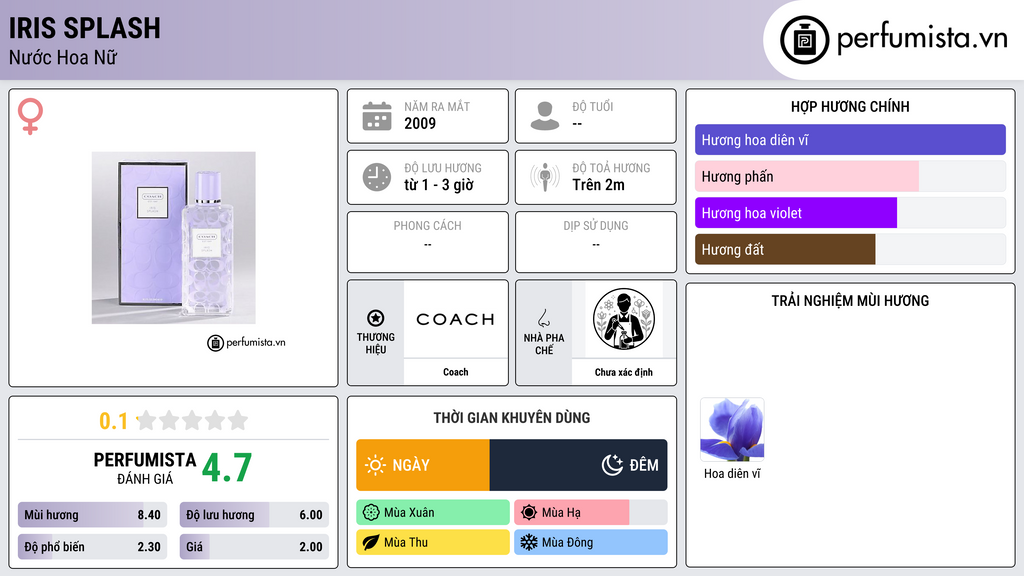
Task: Click the pink Hương phấn accord bar
Action: 807,176
